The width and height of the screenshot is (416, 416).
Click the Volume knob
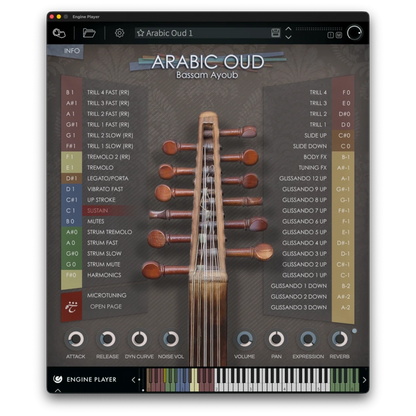tap(244, 339)
